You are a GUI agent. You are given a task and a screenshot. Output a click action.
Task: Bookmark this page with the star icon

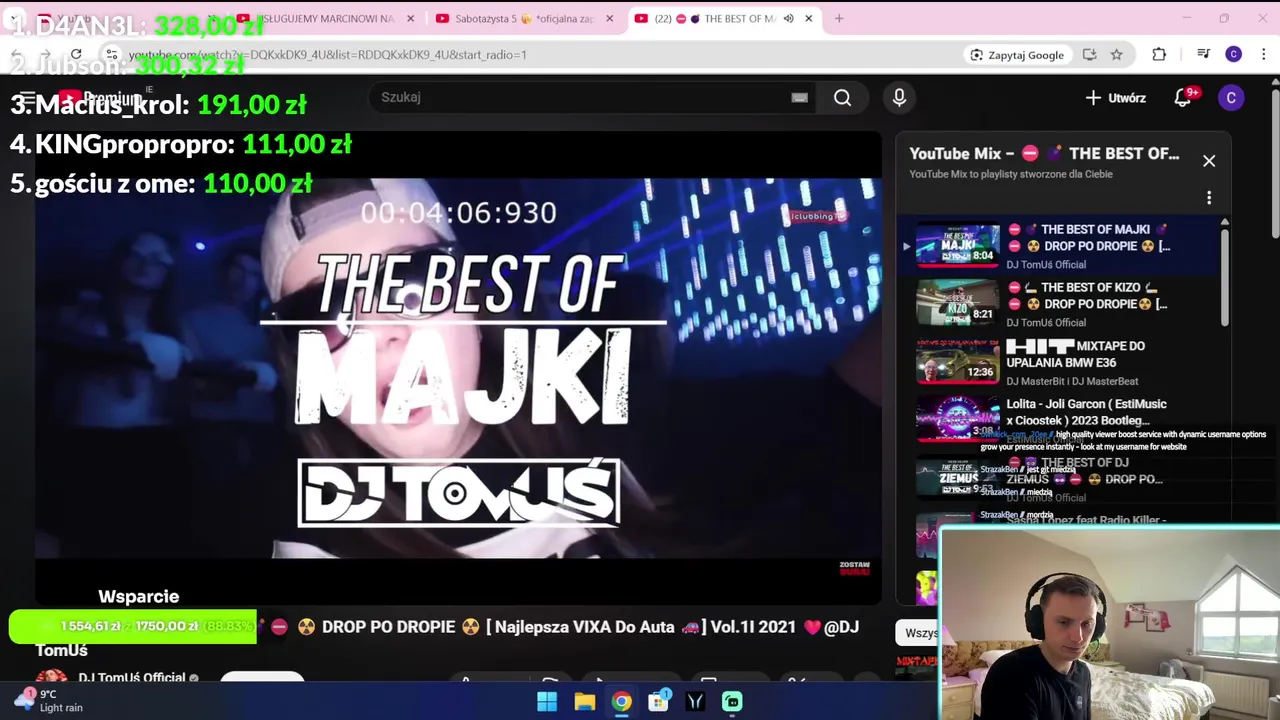point(1116,55)
